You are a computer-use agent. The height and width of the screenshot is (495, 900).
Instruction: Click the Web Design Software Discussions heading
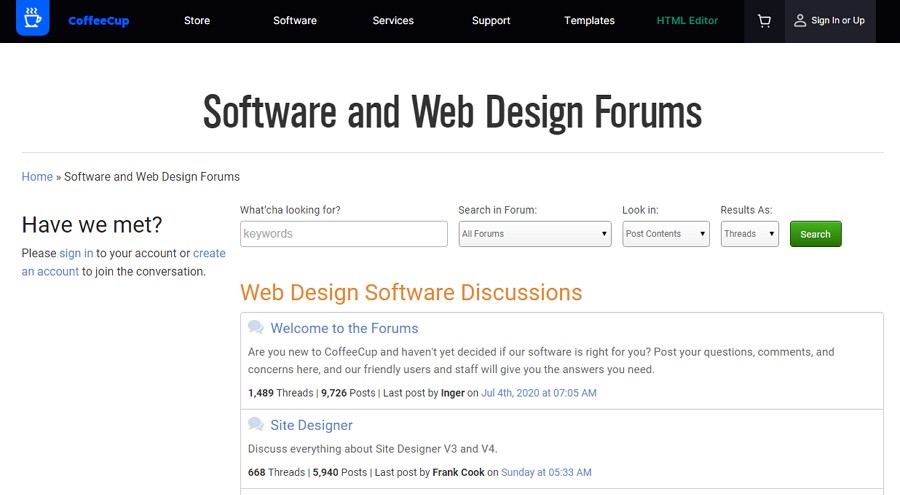tap(411, 292)
